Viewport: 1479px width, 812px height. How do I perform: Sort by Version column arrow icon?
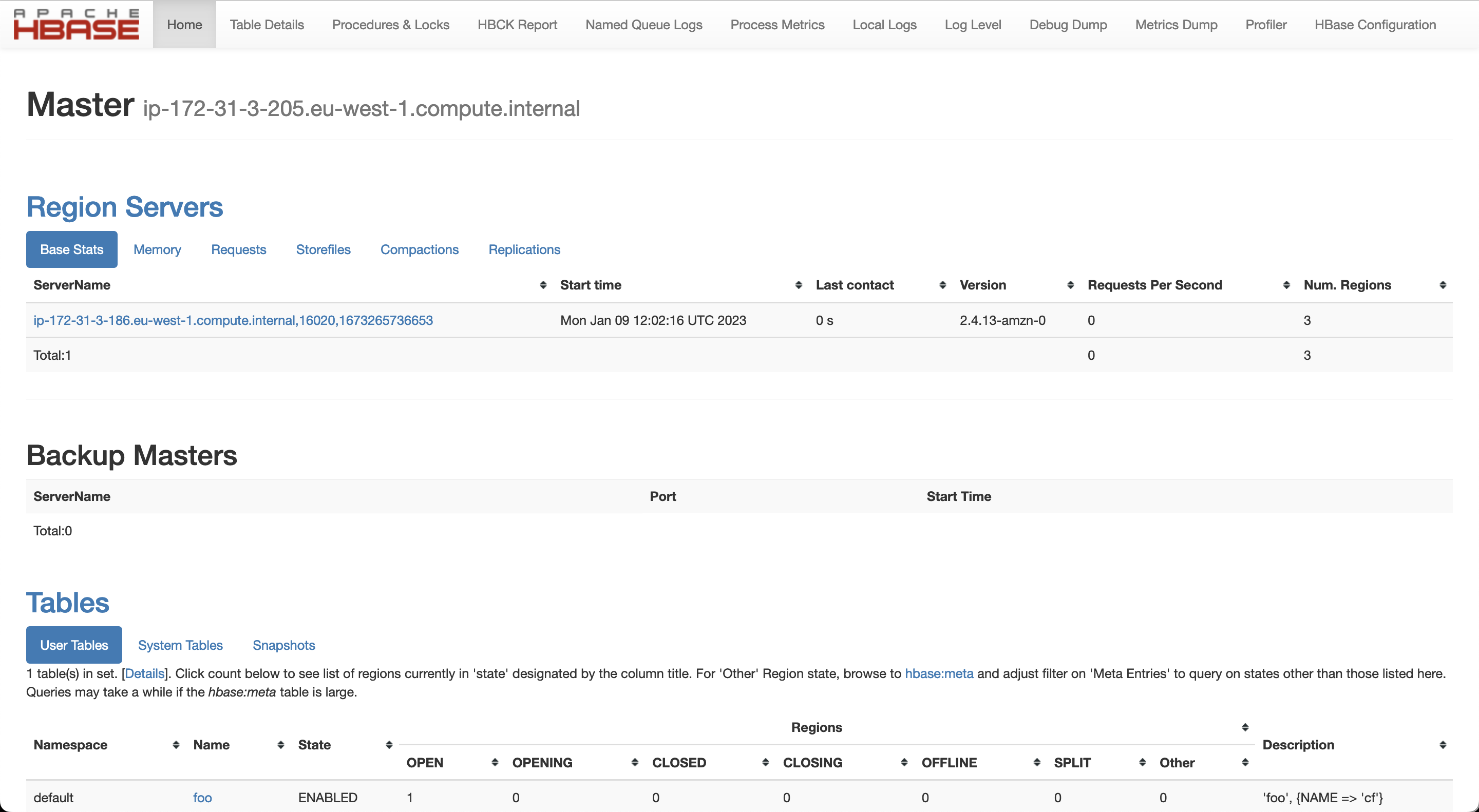(x=1071, y=285)
